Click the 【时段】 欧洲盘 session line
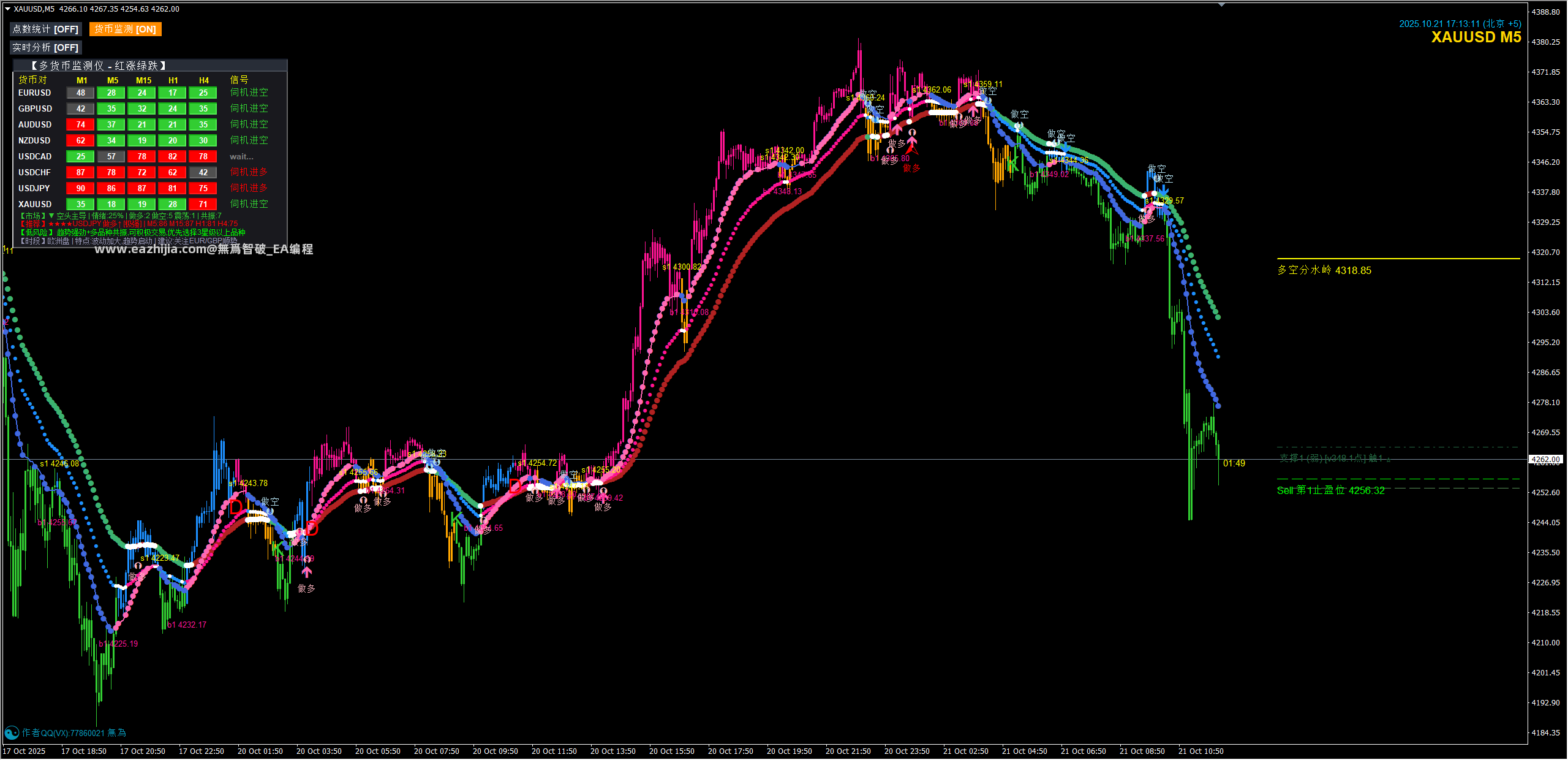The height and width of the screenshot is (760, 1568). coord(129,241)
